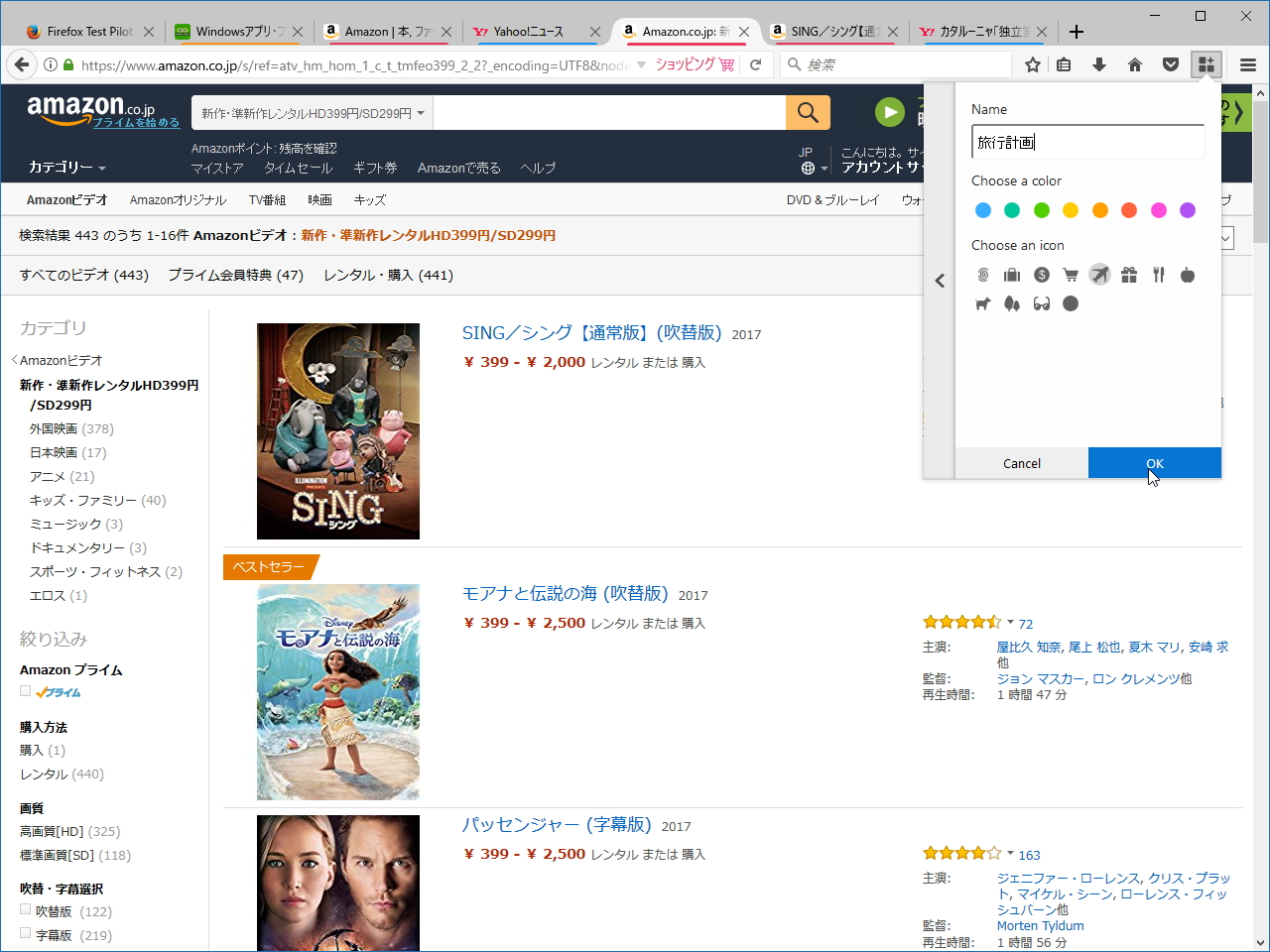This screenshot has height=952, width=1270.
Task: Switch to the SING/シング tab
Action: click(x=833, y=32)
